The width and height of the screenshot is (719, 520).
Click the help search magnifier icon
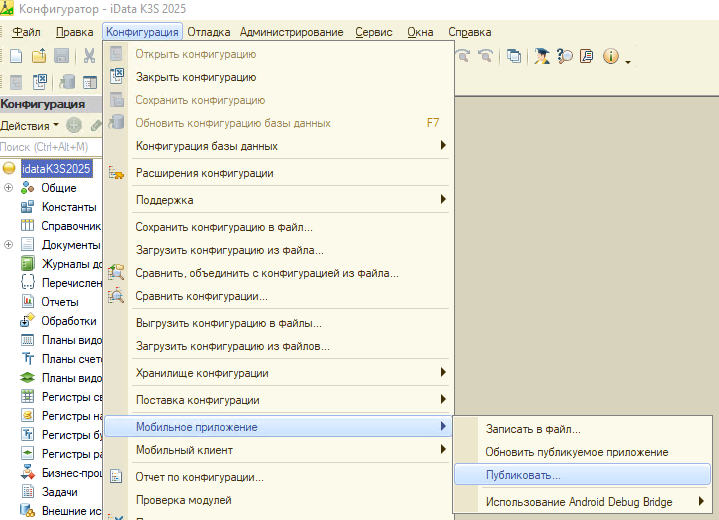pyautogui.click(x=565, y=57)
